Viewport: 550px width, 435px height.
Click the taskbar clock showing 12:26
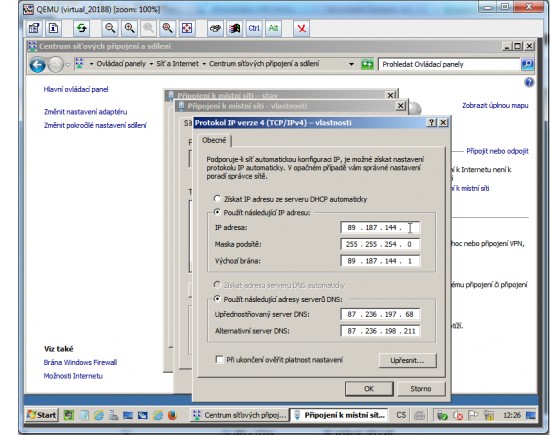pyautogui.click(x=512, y=415)
